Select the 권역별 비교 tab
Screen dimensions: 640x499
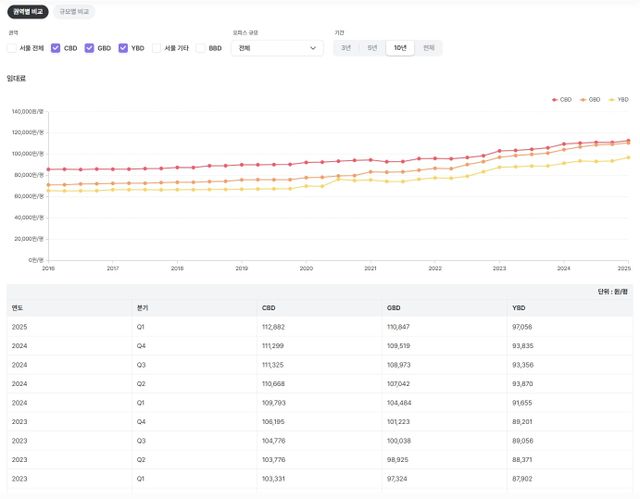point(26,11)
